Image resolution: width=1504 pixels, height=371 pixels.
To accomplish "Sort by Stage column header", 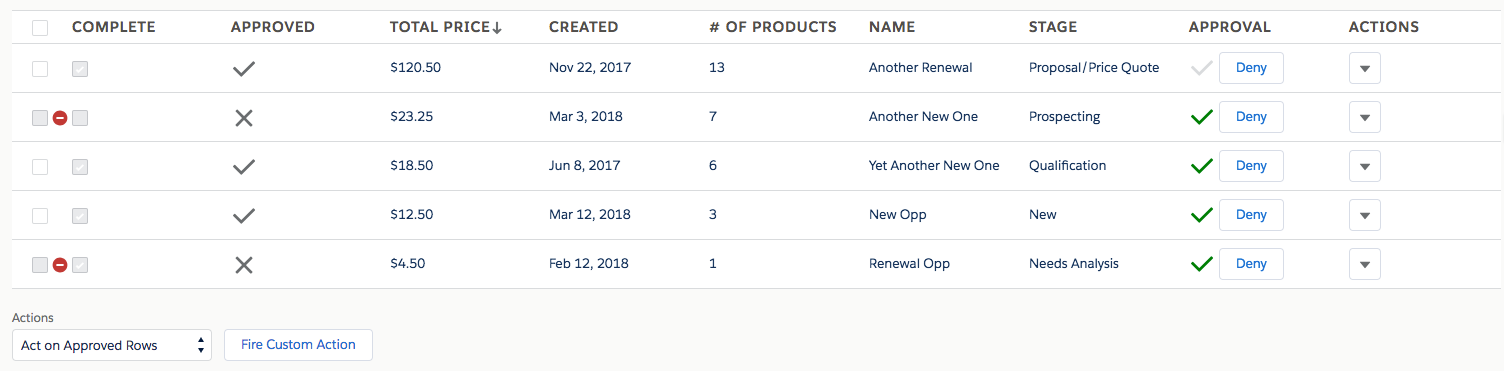I will tap(1053, 27).
